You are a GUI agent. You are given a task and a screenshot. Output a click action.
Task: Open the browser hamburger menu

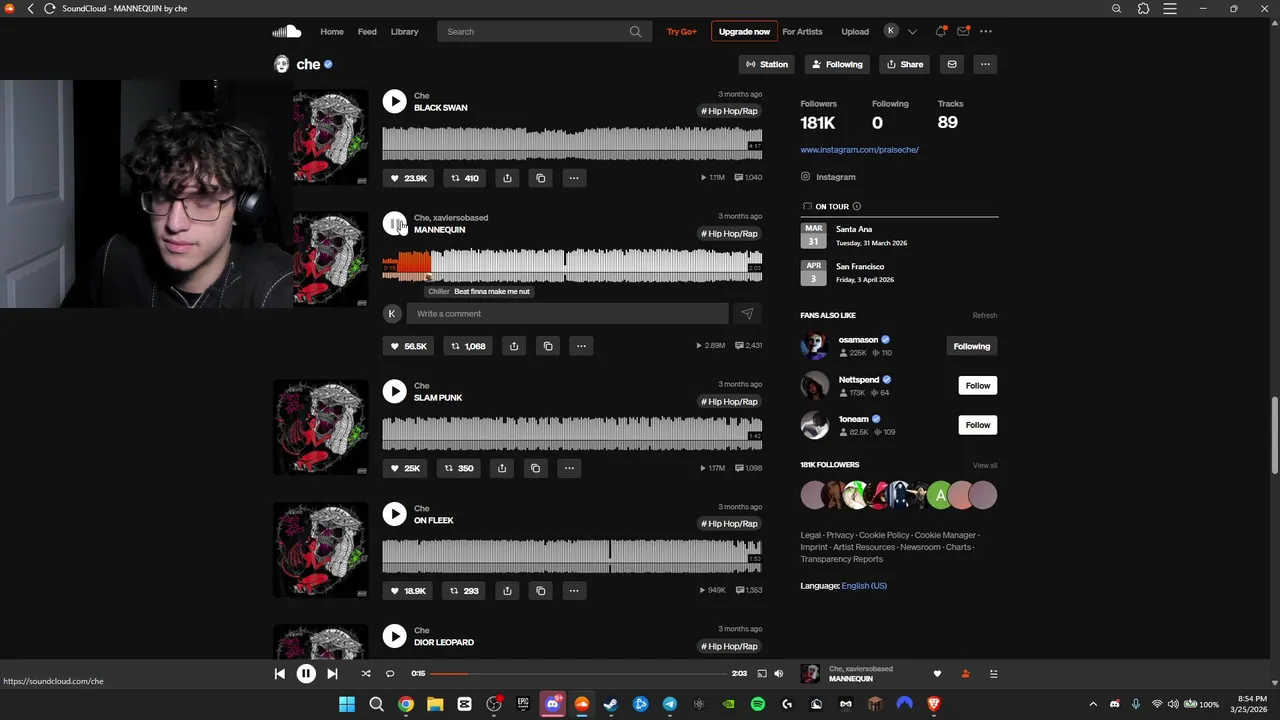tap(1170, 9)
